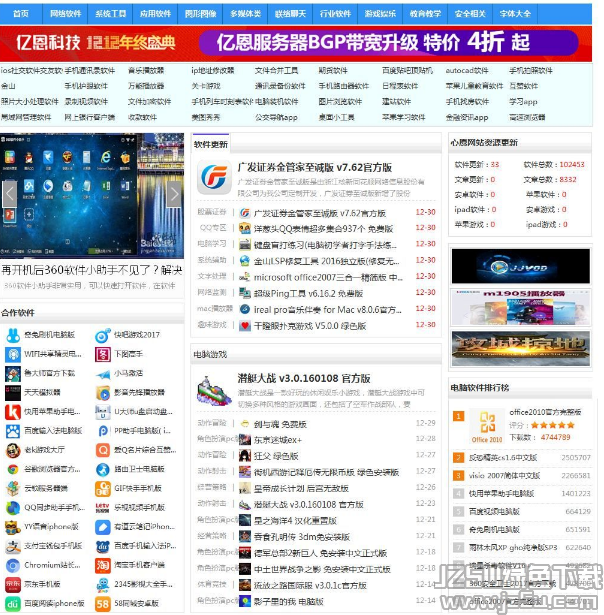Open the 东京迷城ex+ game link

[278, 440]
